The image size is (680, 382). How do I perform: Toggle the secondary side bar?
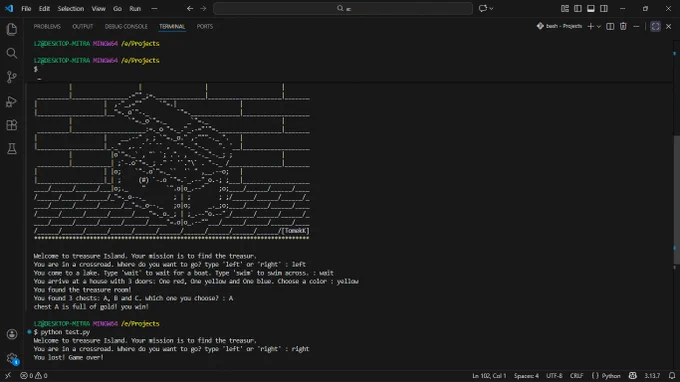[604, 8]
